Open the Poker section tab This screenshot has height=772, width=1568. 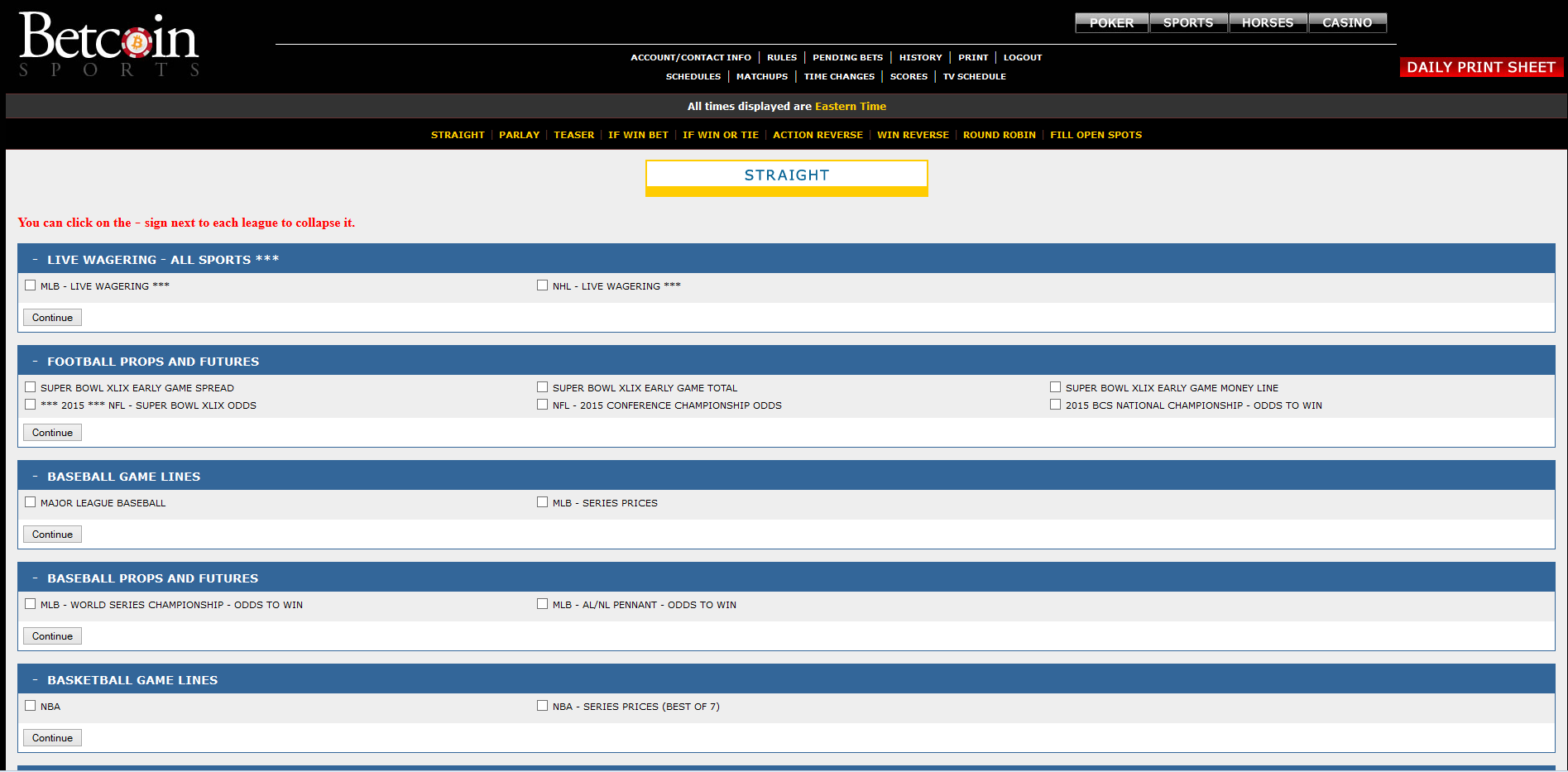(x=1111, y=22)
